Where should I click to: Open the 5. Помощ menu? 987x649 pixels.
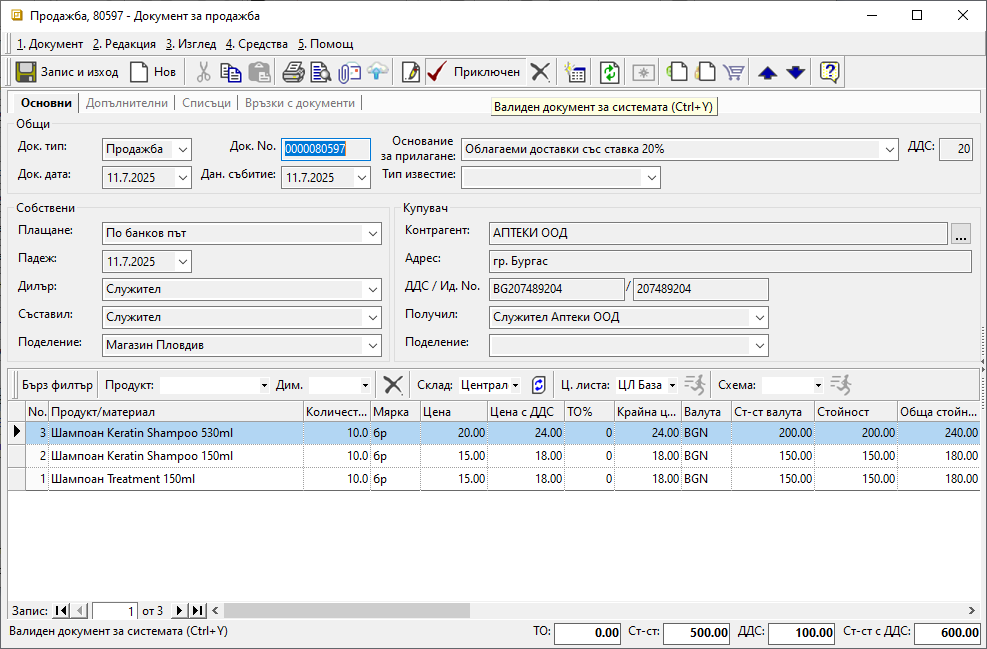tap(325, 44)
